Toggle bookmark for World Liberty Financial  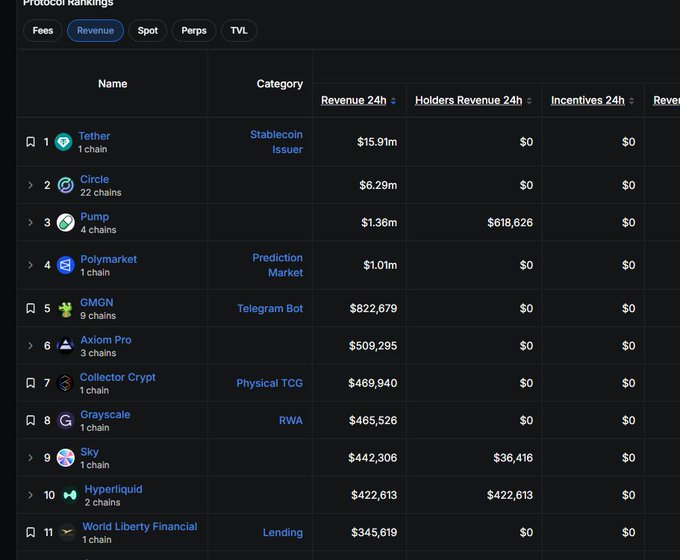30,532
